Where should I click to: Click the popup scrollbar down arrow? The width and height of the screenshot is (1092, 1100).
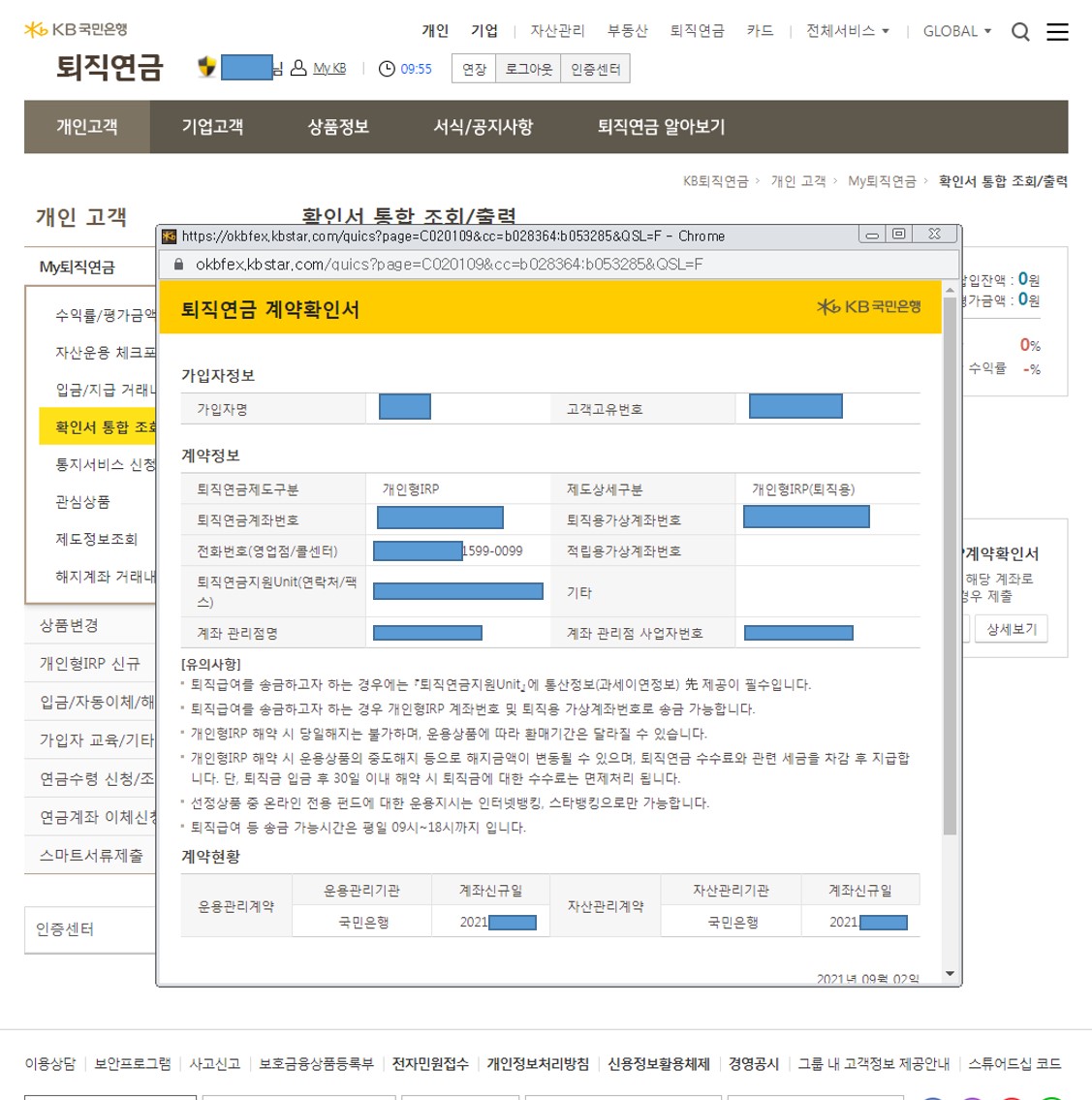pyautogui.click(x=951, y=974)
